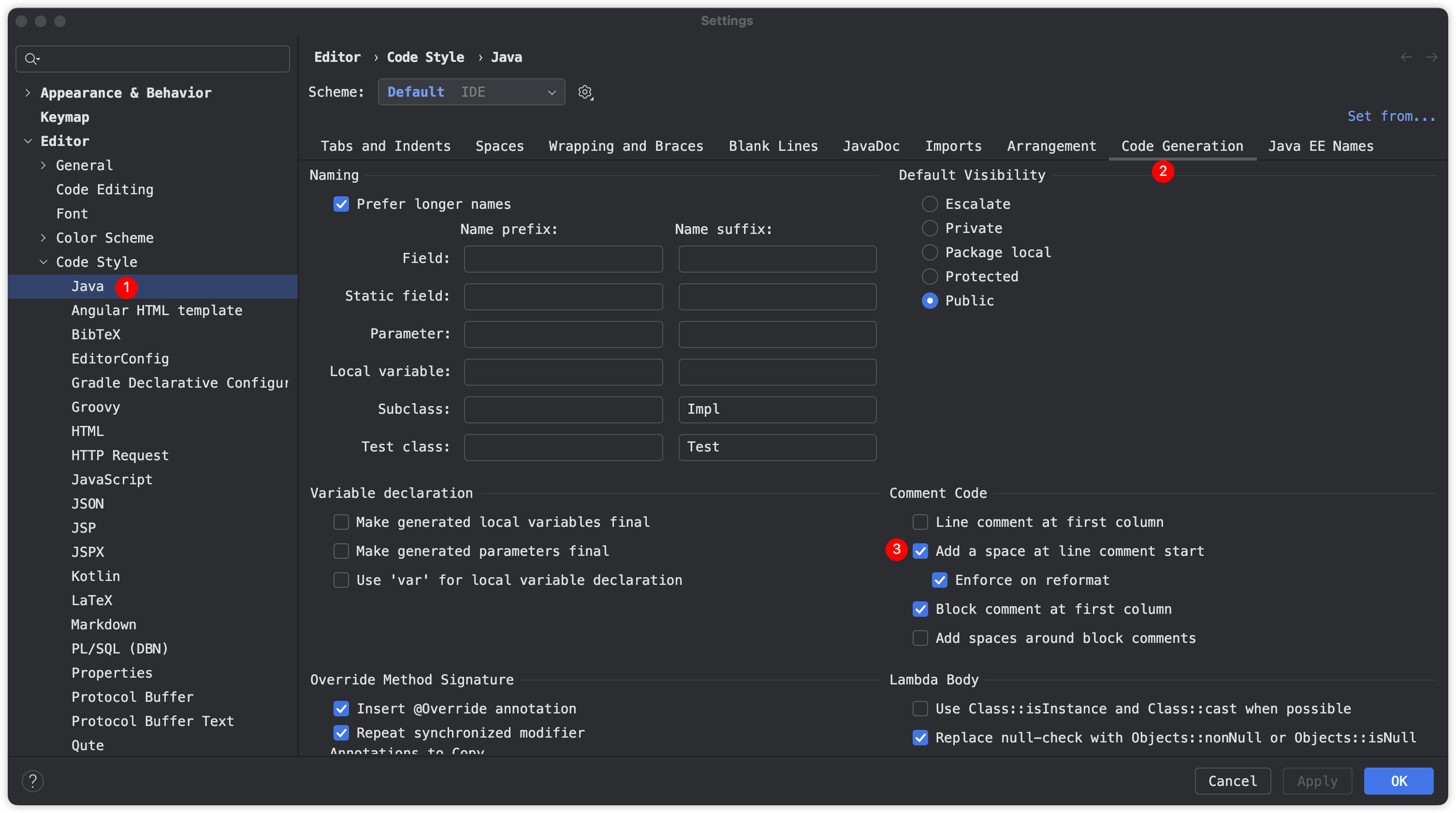1456x813 pixels.
Task: Enable Use 'var' for local variable declaration
Action: pyautogui.click(x=341, y=580)
